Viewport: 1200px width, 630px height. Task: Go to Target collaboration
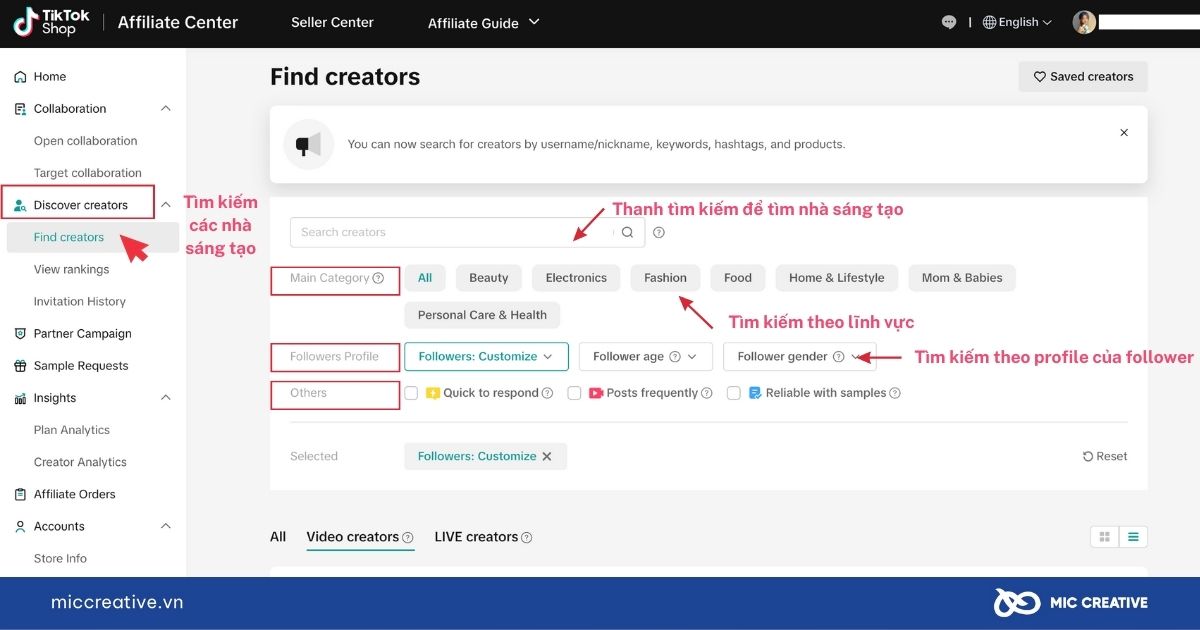click(x=88, y=173)
